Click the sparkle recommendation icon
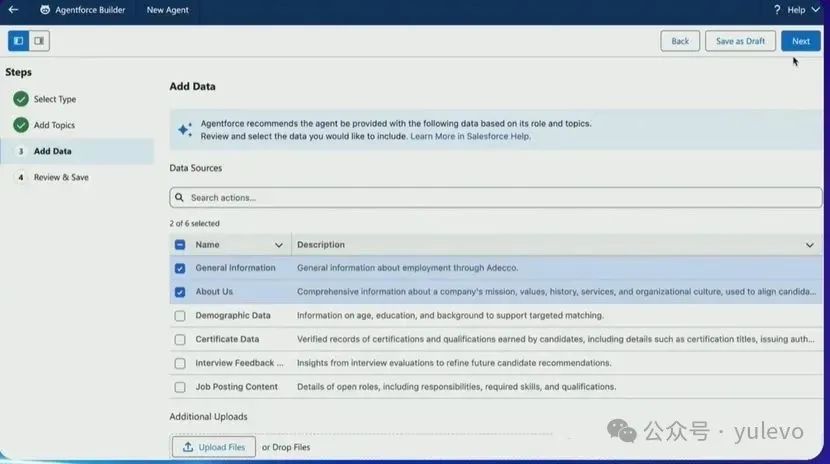 point(185,130)
